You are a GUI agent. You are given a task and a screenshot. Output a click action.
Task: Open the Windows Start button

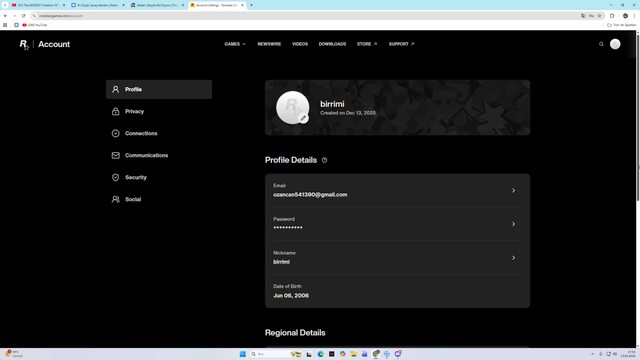point(242,354)
